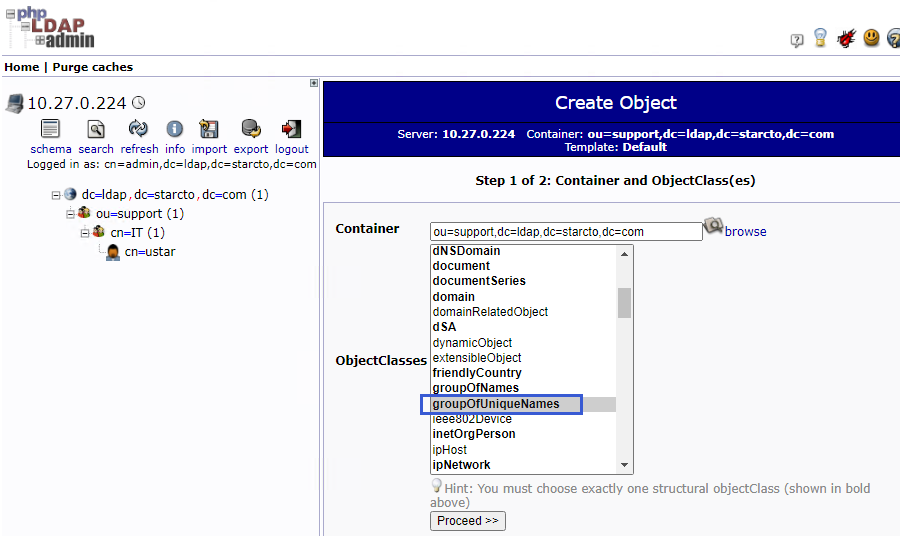Click the info text link

(175, 149)
